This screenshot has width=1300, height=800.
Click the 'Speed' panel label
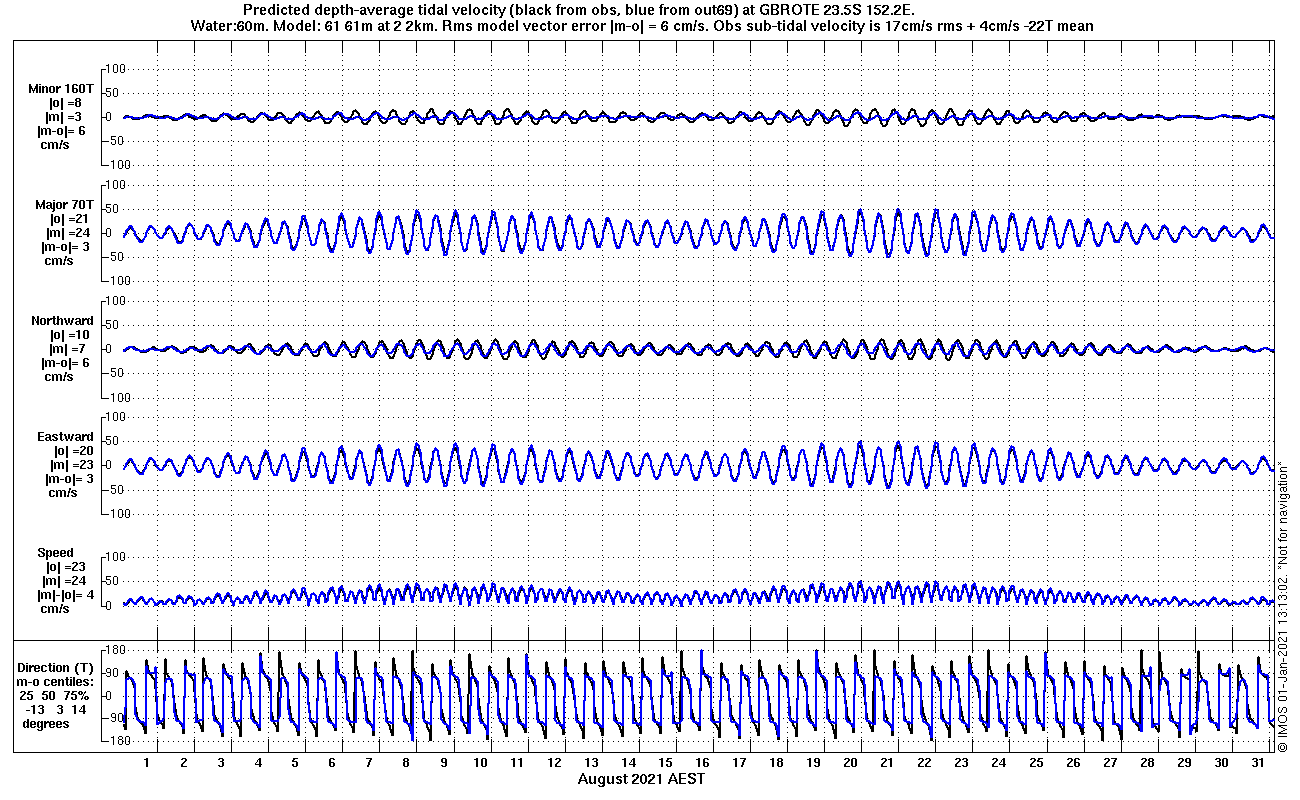point(55,553)
